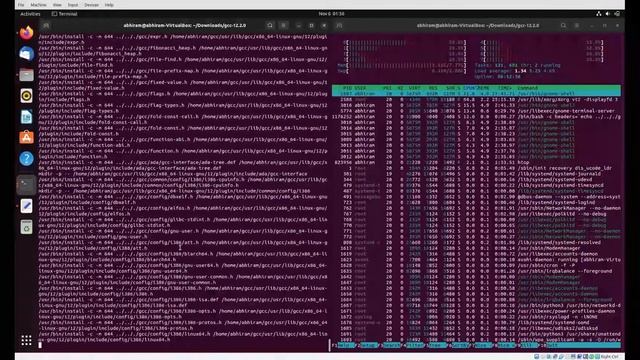
Task: Click new tab icon in left terminal
Action: tap(46, 25)
